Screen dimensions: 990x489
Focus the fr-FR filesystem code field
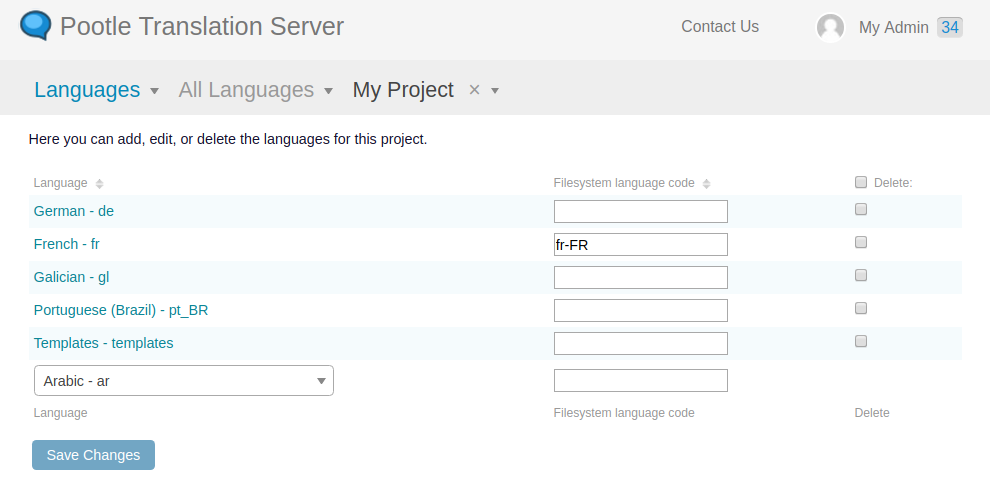tap(641, 244)
